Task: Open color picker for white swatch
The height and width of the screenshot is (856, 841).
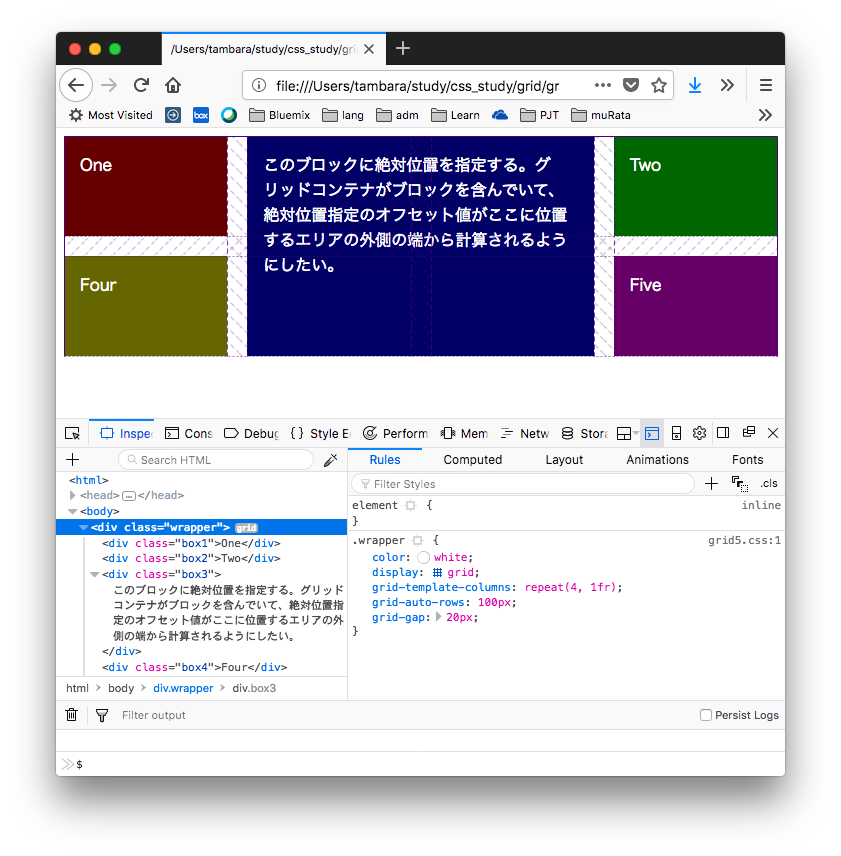Action: click(x=424, y=557)
